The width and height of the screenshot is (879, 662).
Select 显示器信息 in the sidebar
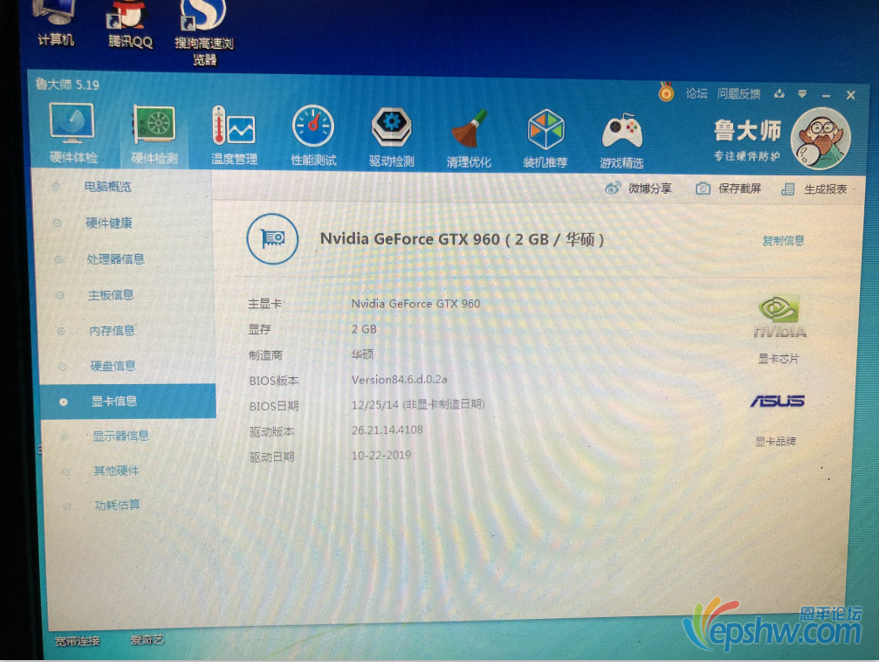(x=121, y=436)
